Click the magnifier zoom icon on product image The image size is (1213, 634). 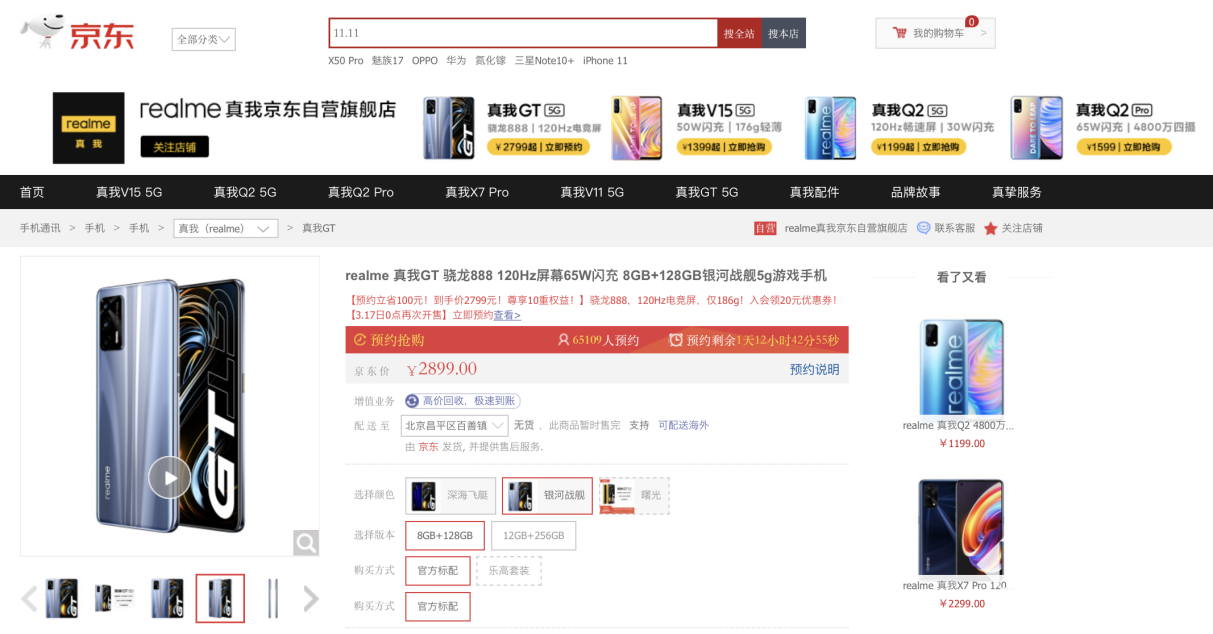(306, 543)
